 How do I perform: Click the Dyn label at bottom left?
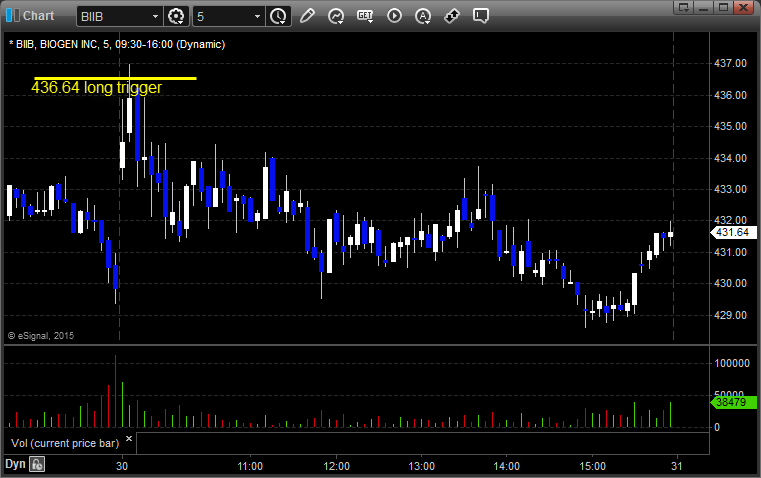pos(15,464)
